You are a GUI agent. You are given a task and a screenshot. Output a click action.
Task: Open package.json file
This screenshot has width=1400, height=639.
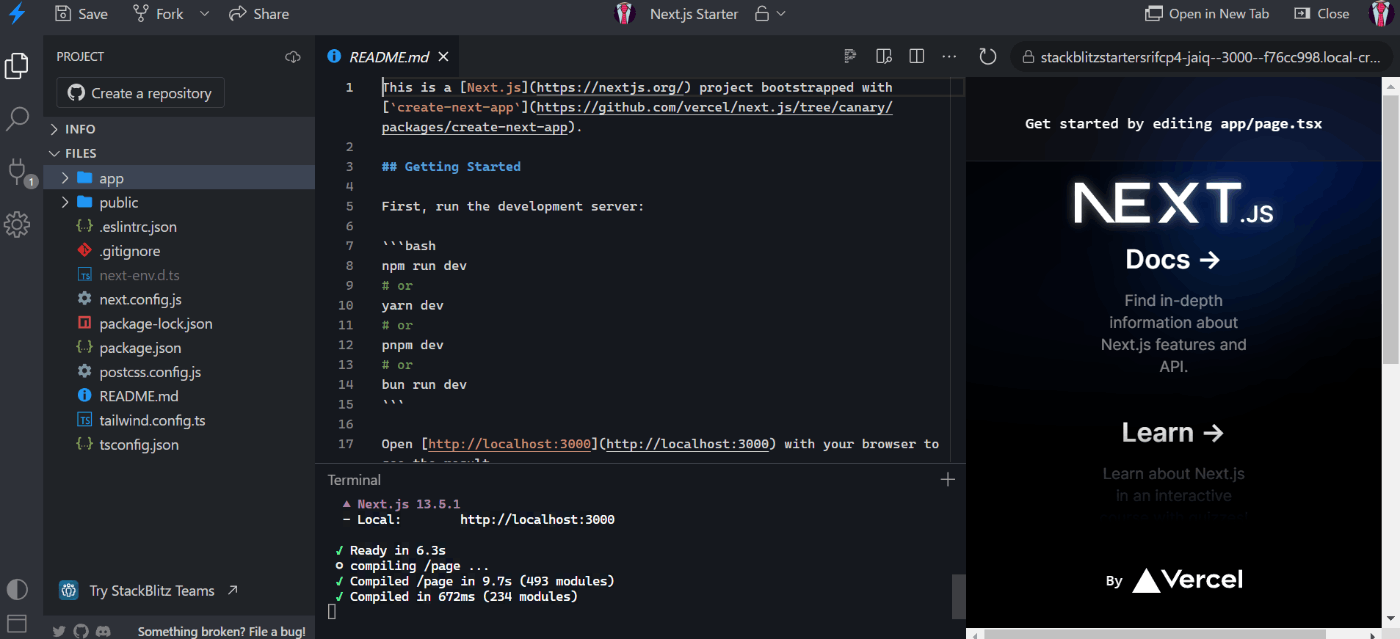pos(179,348)
